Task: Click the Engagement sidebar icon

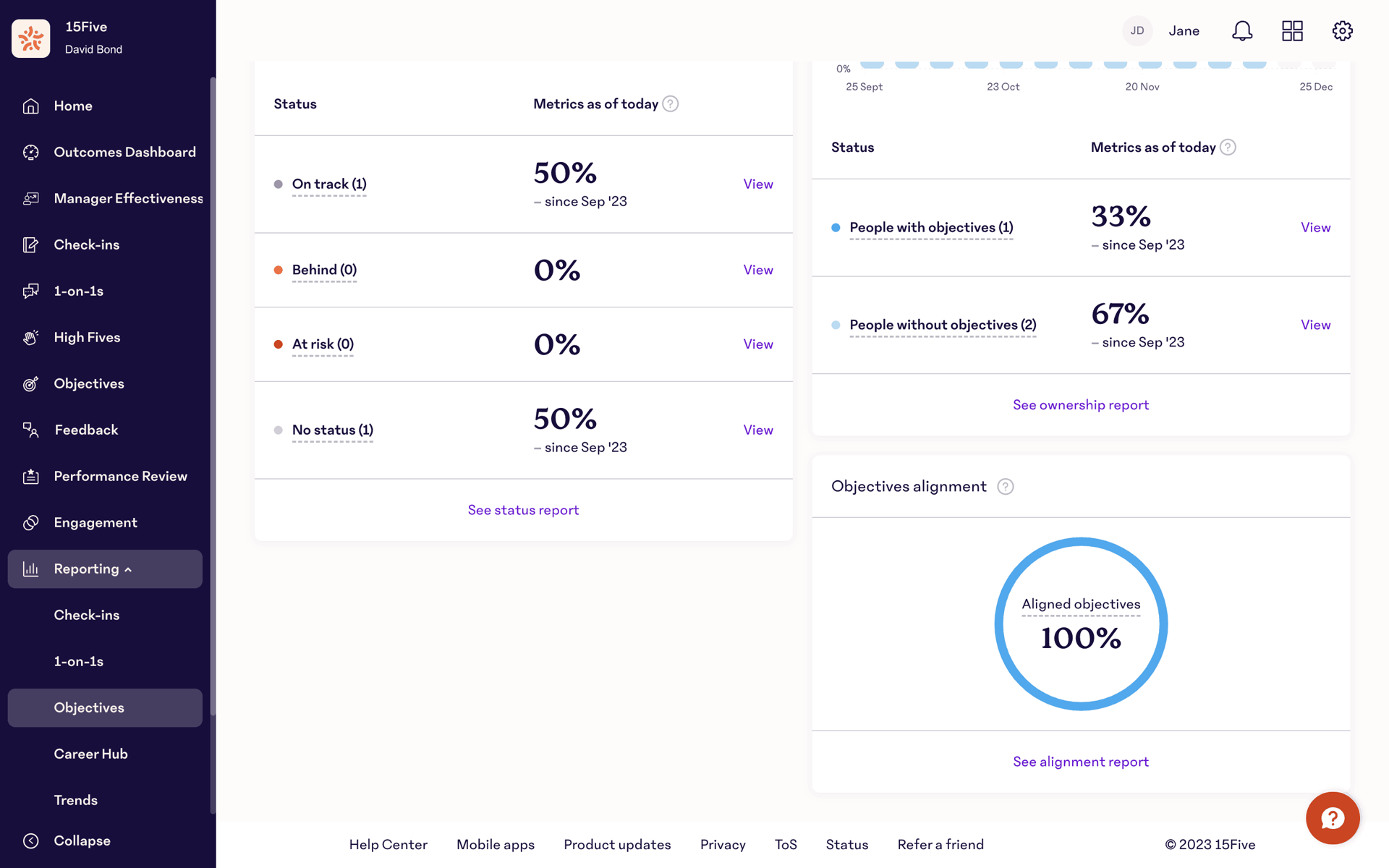Action: (30, 522)
